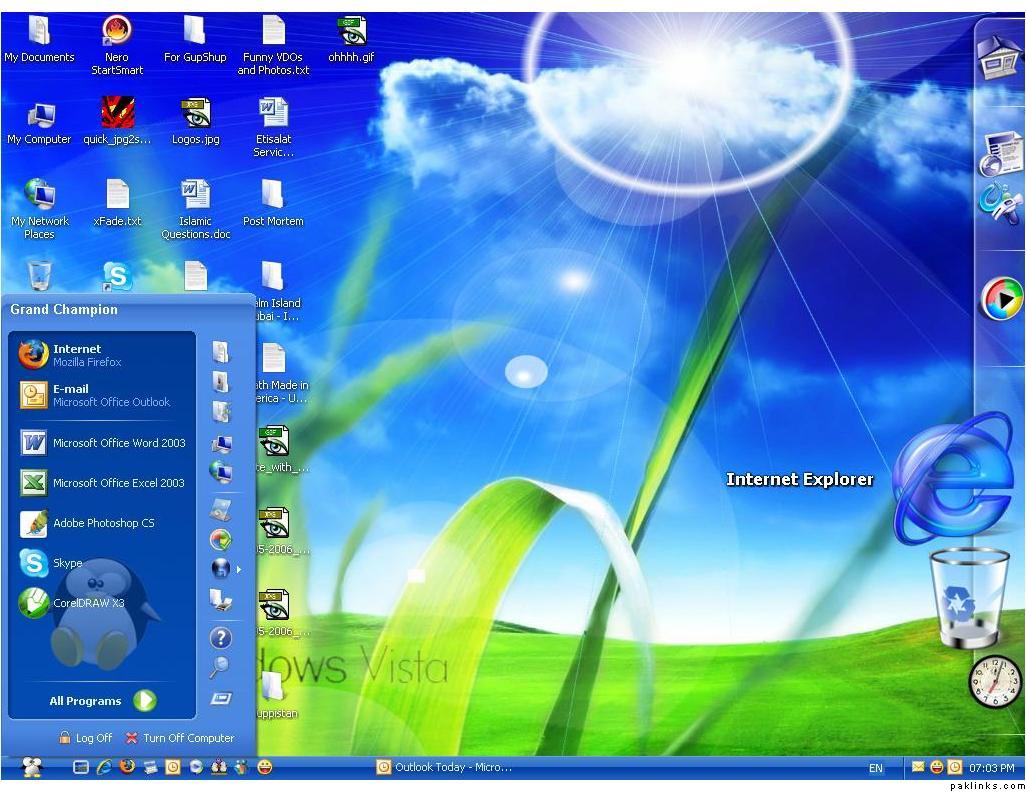
Task: Click Turn Off Computer button
Action: 180,738
